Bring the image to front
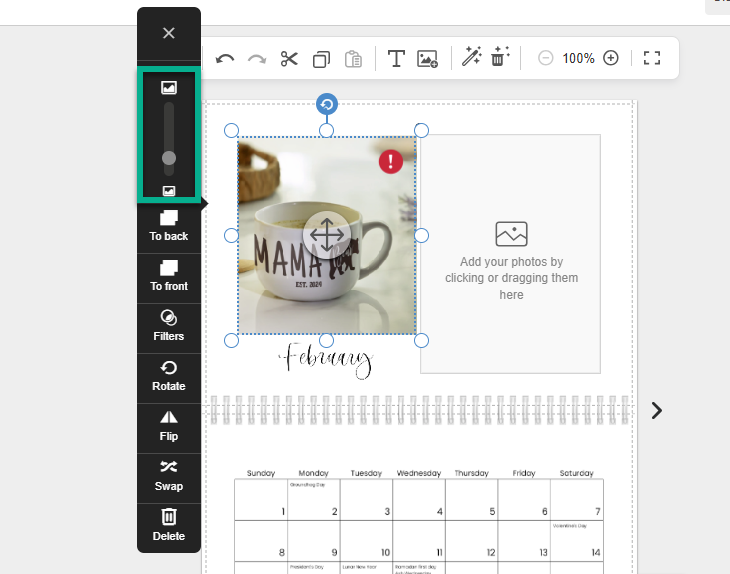730x574 pixels. [x=169, y=277]
